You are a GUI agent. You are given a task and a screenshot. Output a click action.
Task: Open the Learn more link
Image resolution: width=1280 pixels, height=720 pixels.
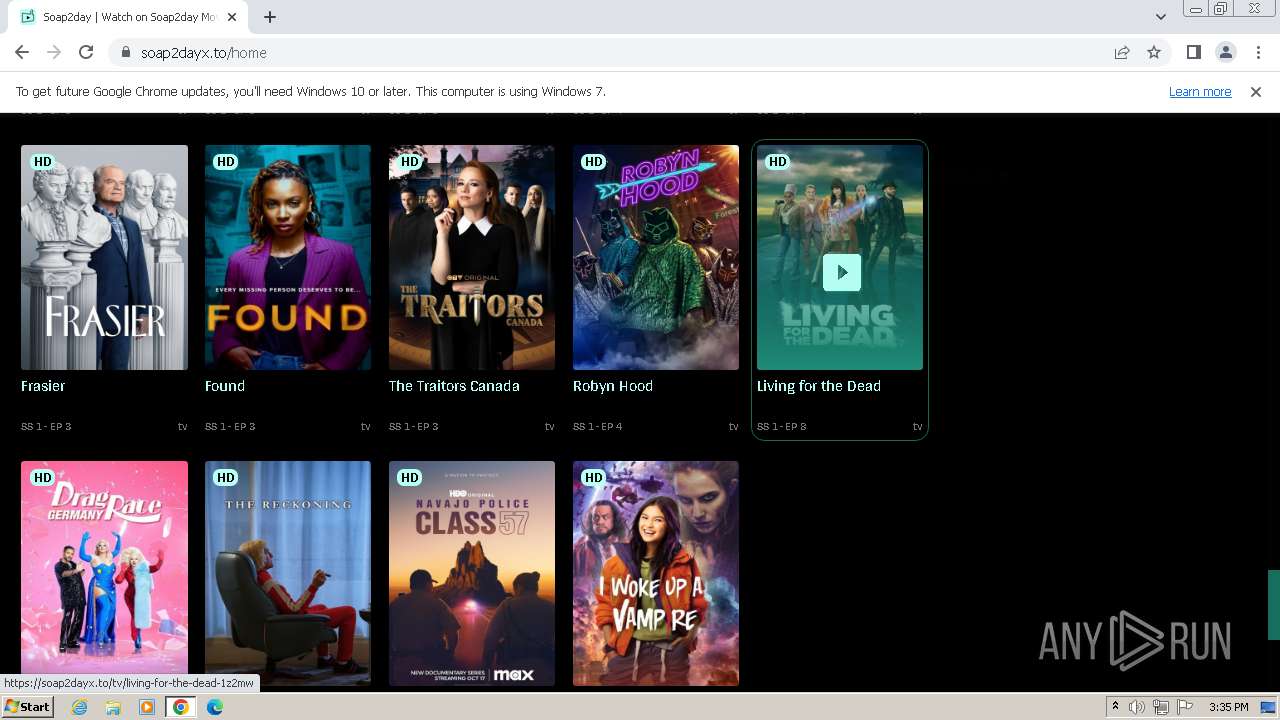click(1200, 91)
